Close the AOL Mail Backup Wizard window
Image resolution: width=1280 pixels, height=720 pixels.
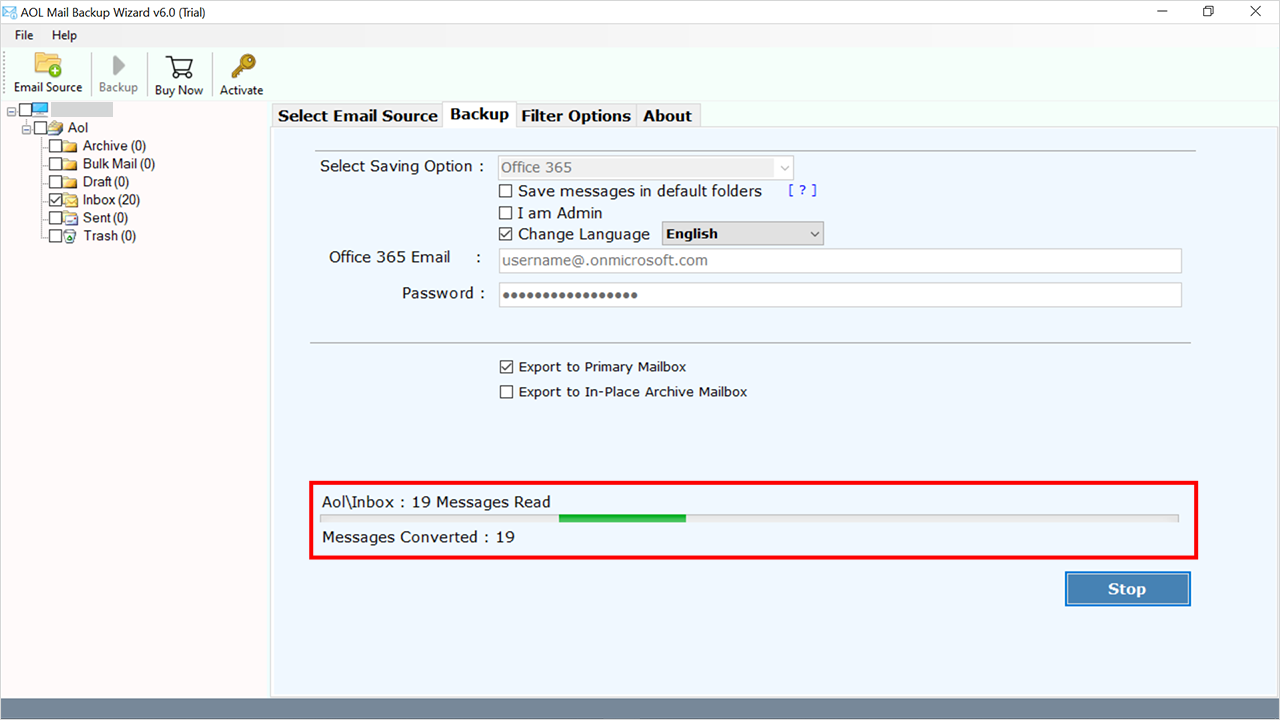(1255, 11)
